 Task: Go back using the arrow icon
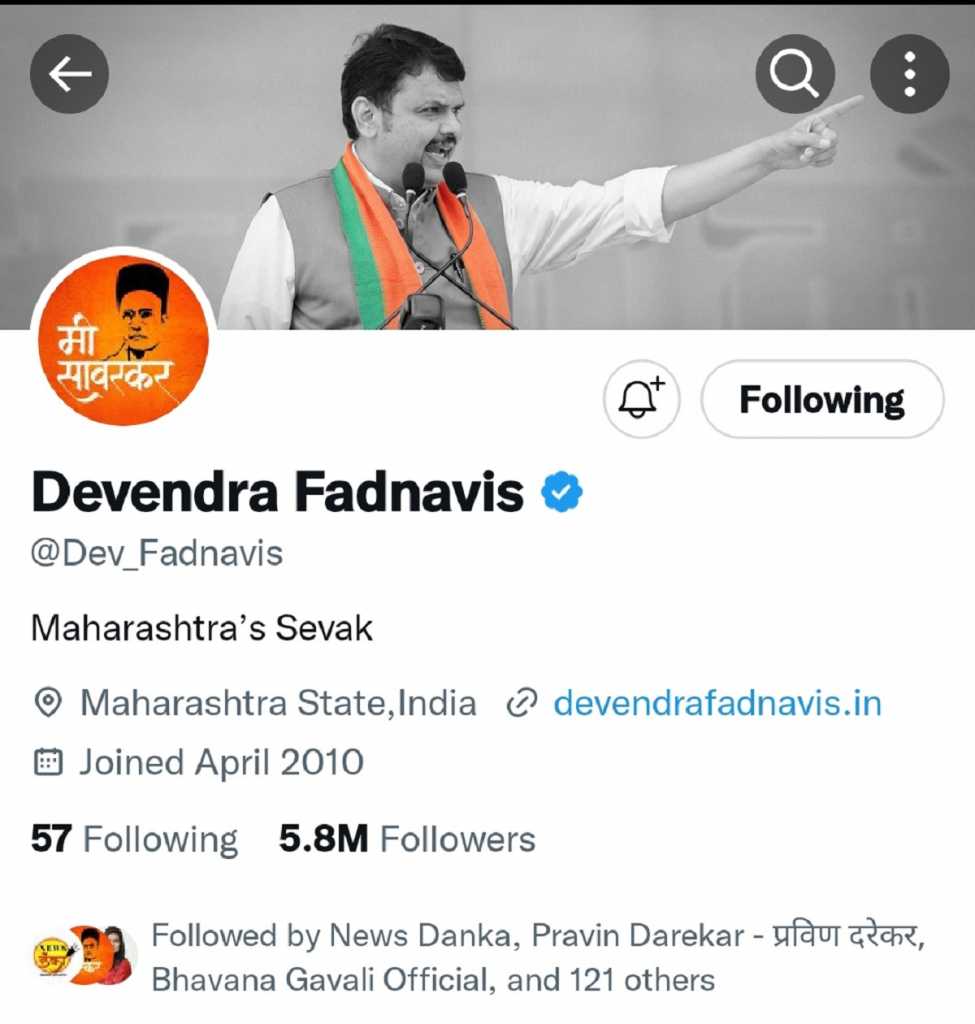[69, 74]
